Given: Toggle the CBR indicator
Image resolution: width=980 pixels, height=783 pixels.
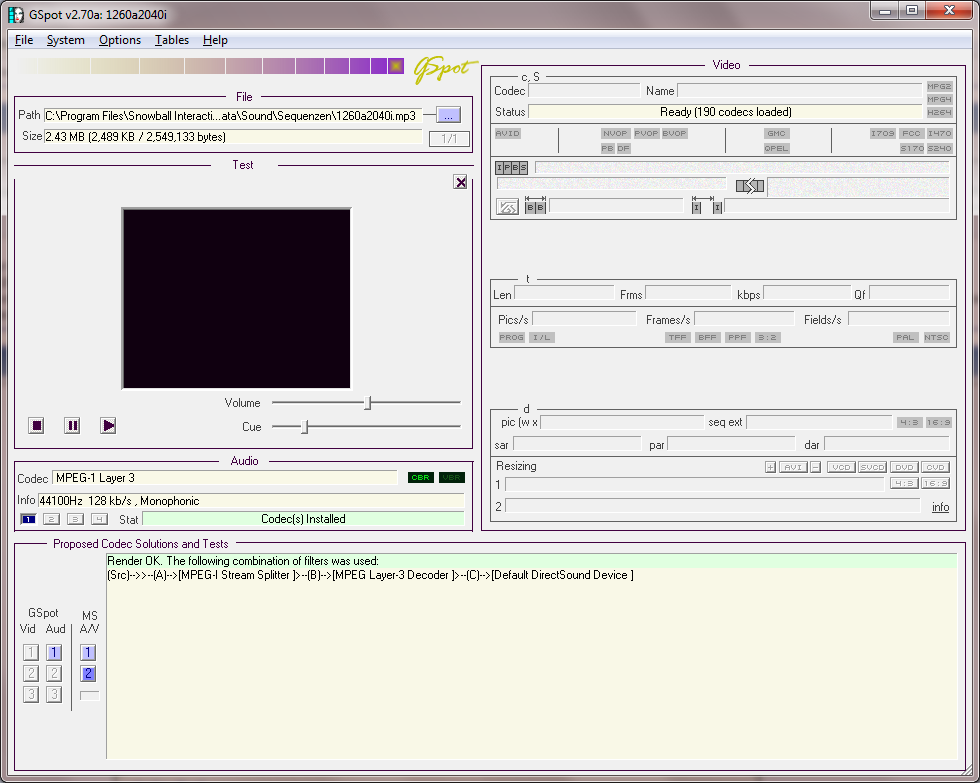Looking at the screenshot, I should point(421,478).
